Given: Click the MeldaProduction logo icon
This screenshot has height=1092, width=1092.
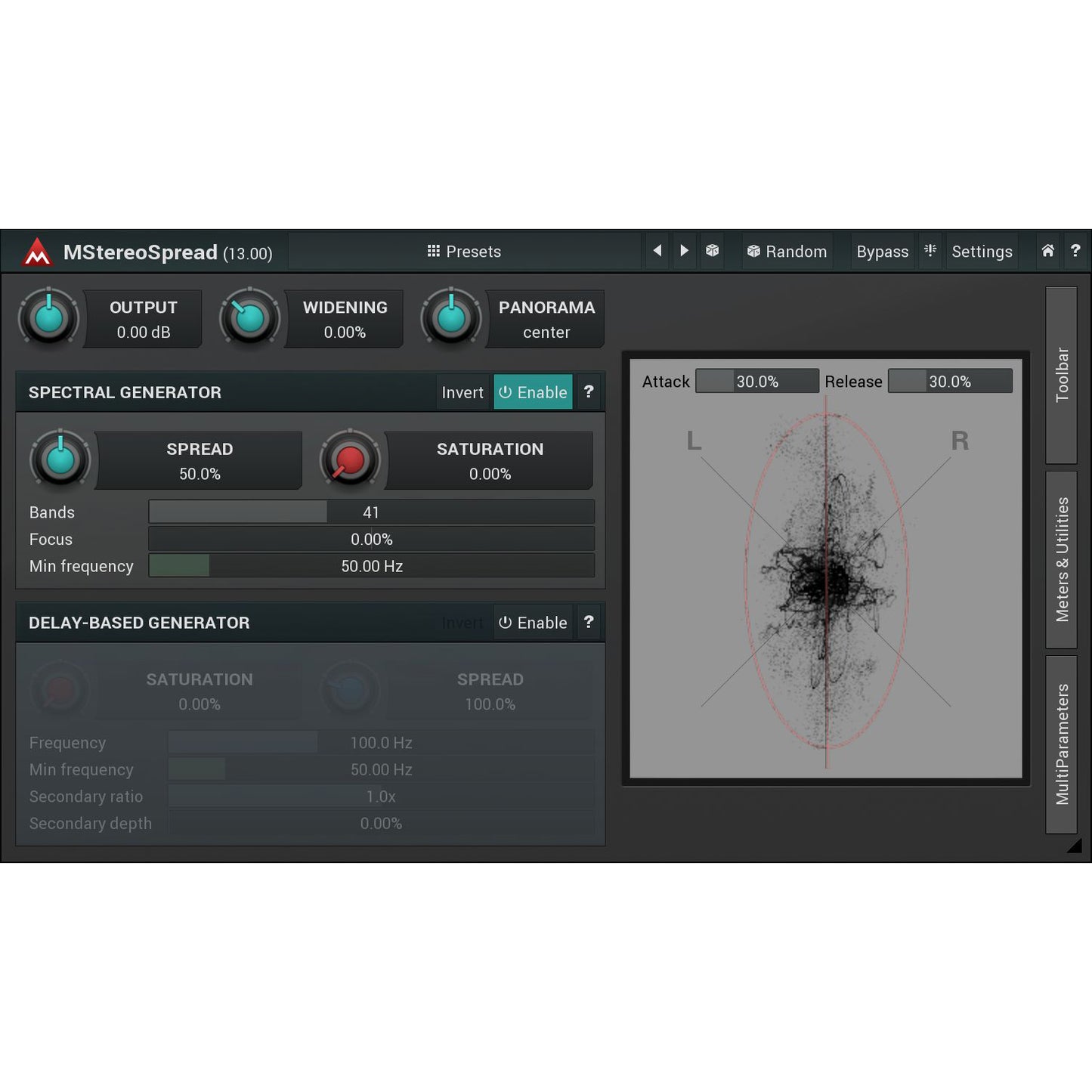Looking at the screenshot, I should (x=36, y=252).
